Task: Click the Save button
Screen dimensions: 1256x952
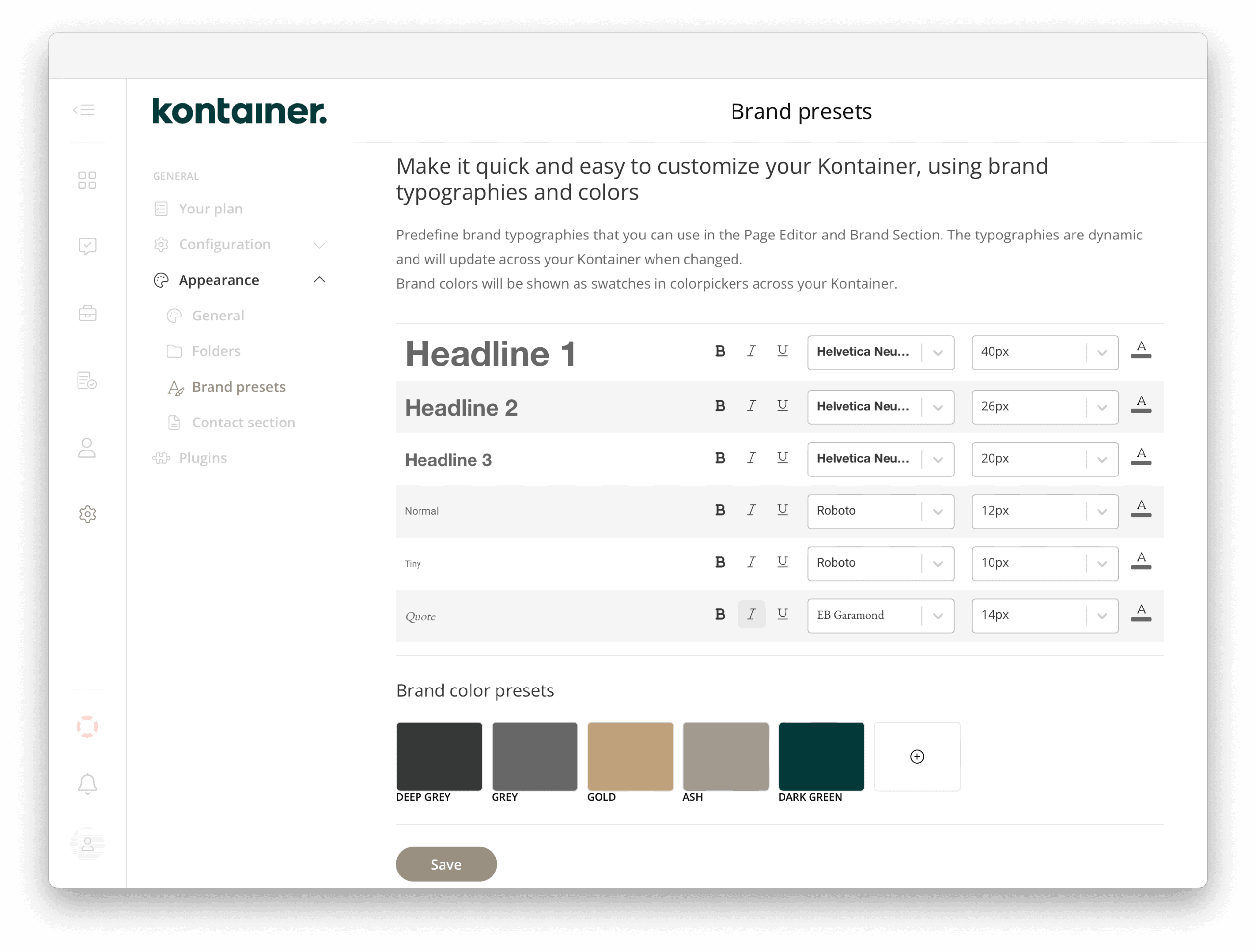Action: 446,864
